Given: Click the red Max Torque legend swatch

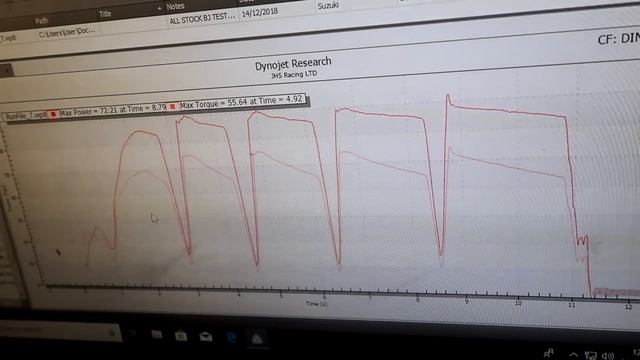Looking at the screenshot, I should (x=173, y=107).
